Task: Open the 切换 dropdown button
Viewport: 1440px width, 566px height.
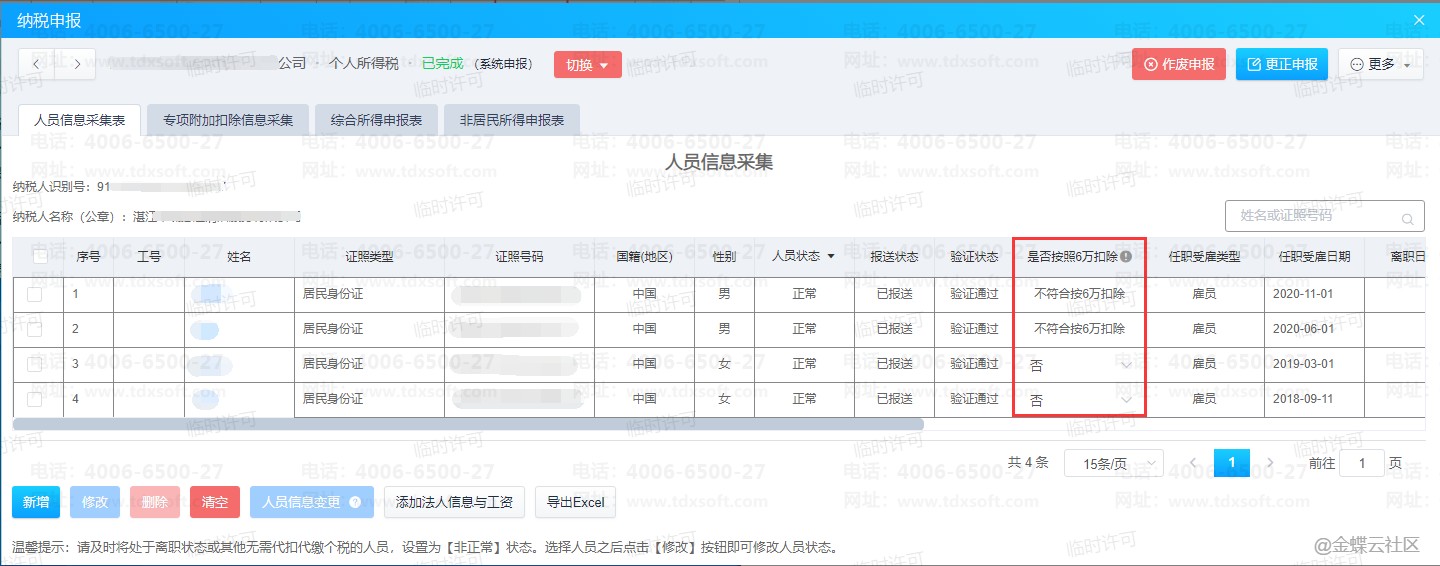Action: coord(587,65)
